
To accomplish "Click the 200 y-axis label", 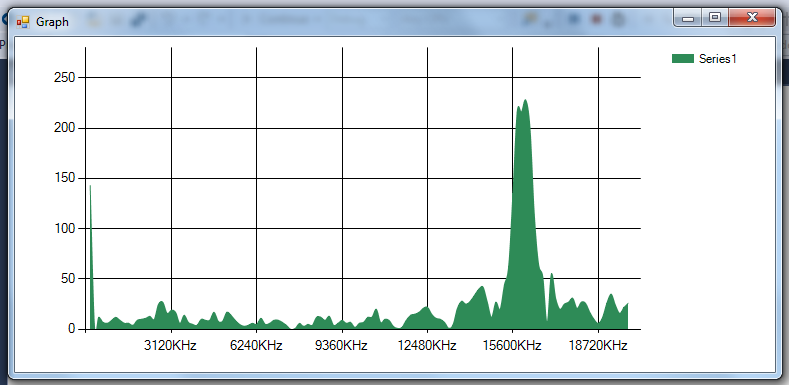I will pos(64,128).
